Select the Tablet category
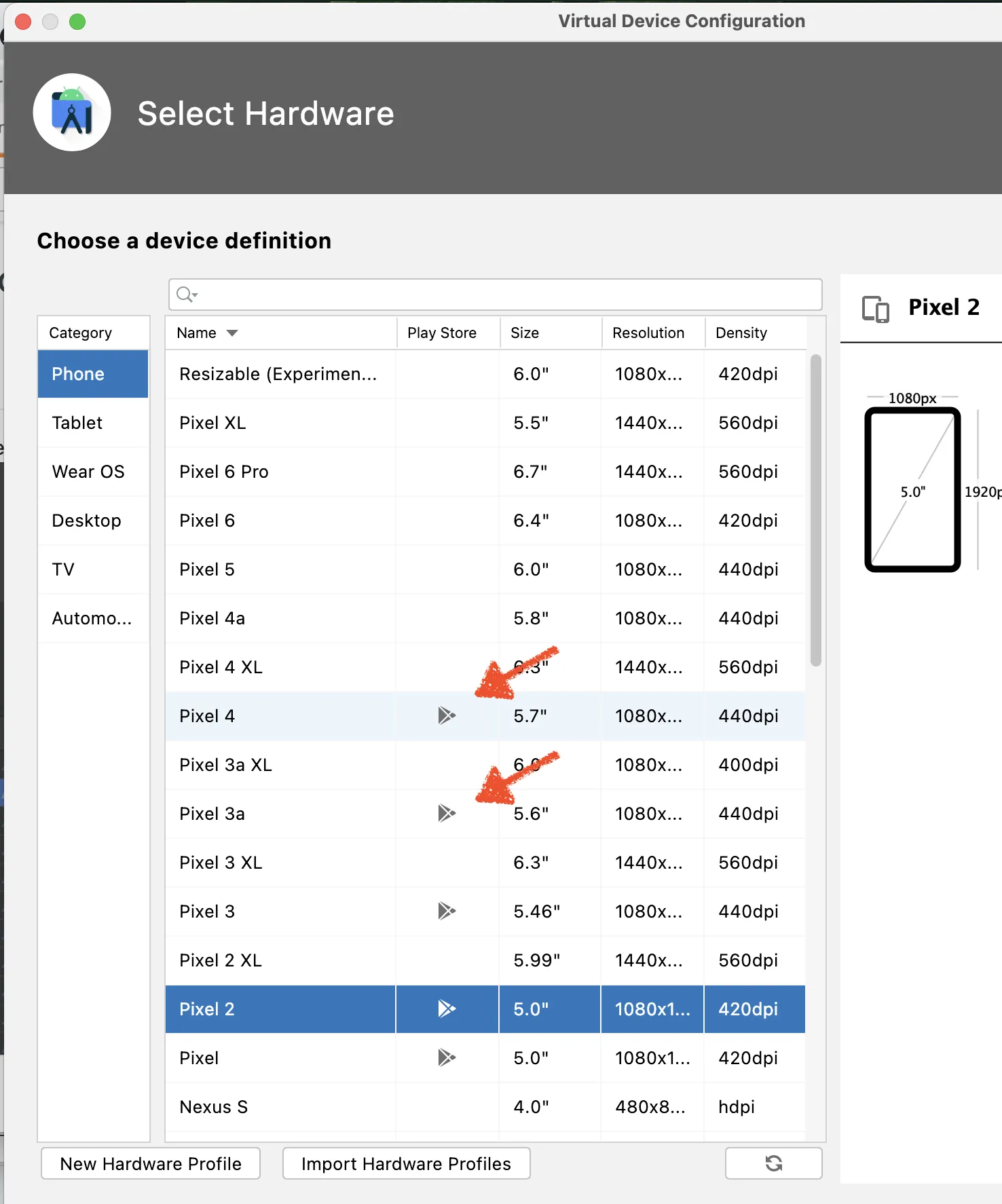 click(93, 423)
